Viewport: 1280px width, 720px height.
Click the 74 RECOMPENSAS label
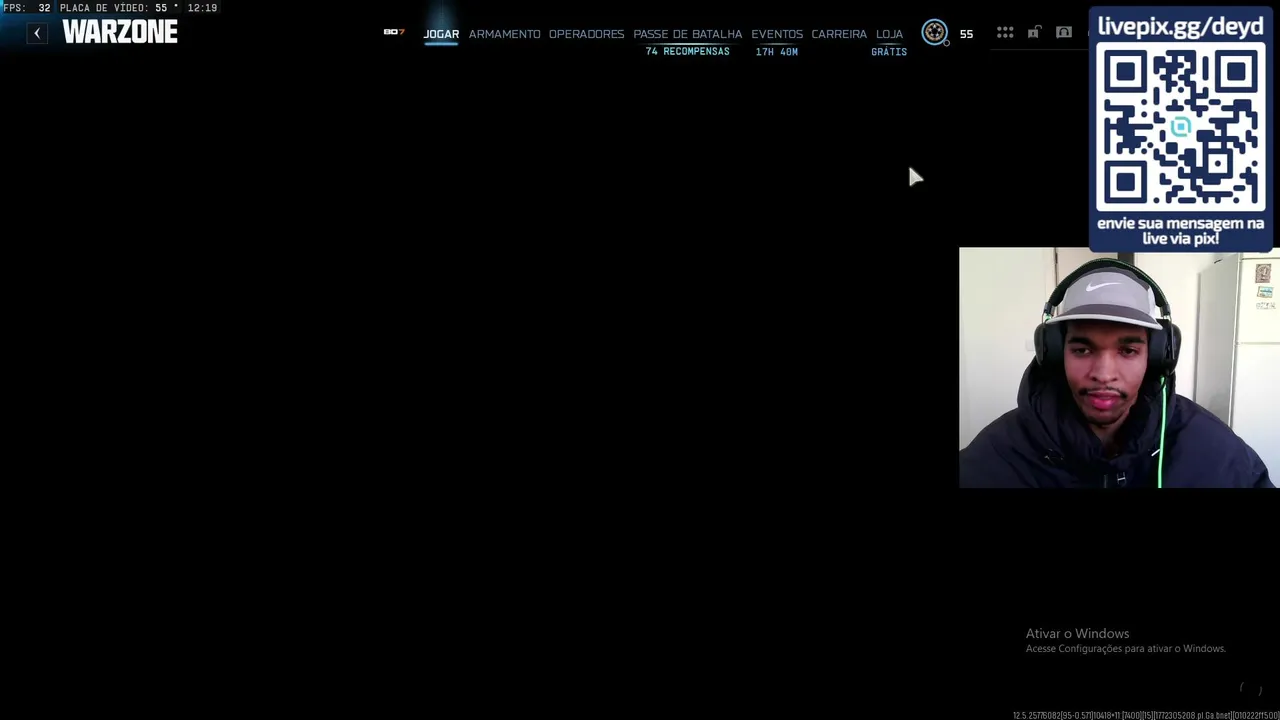(687, 51)
